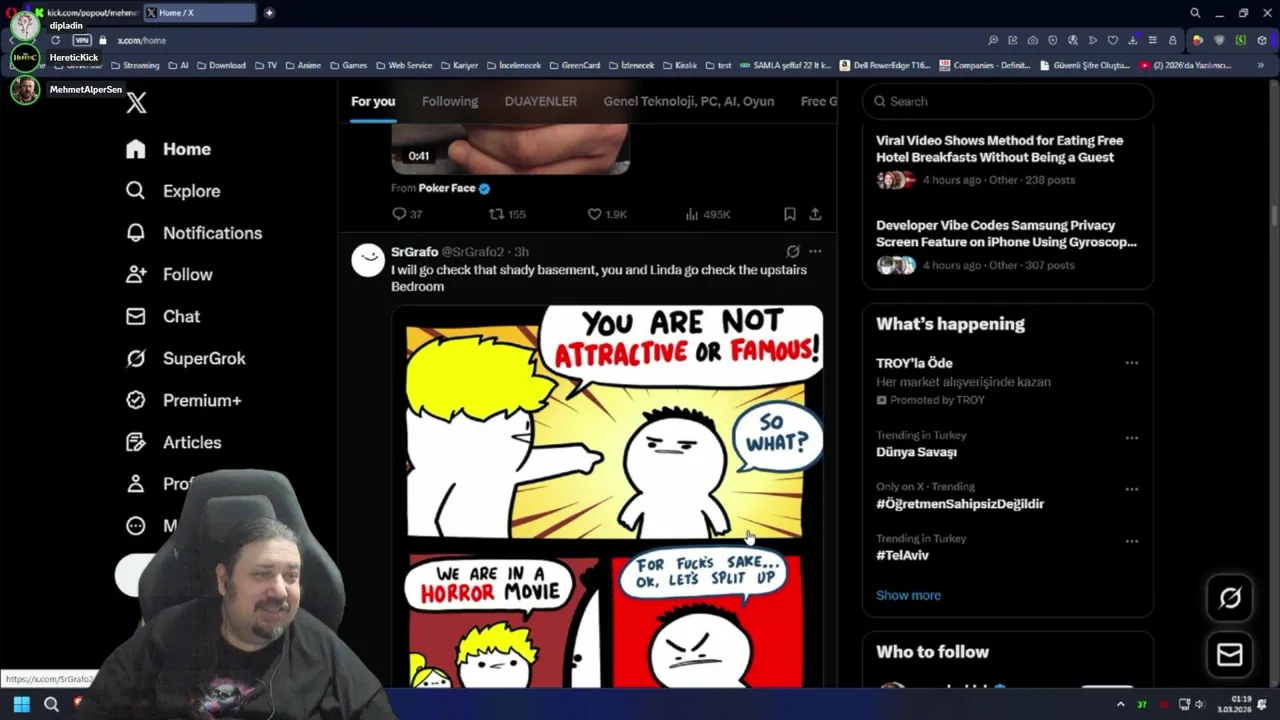Open more options for #ÖğretmenSahipsizDeğildir
The width and height of the screenshot is (1280, 720).
tap(1132, 489)
